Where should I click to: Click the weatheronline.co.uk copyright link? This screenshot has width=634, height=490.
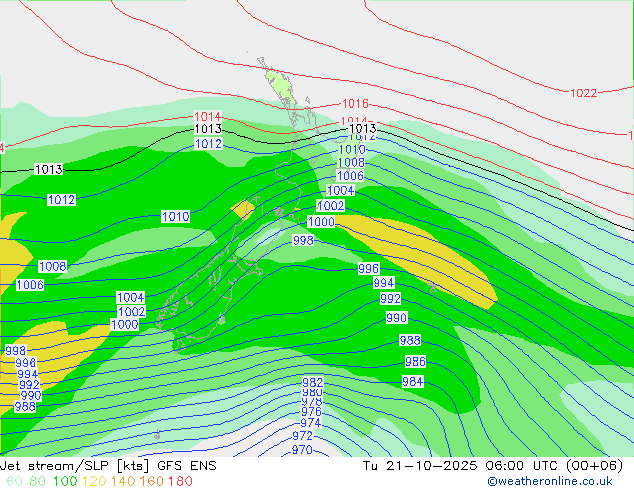coord(550,481)
